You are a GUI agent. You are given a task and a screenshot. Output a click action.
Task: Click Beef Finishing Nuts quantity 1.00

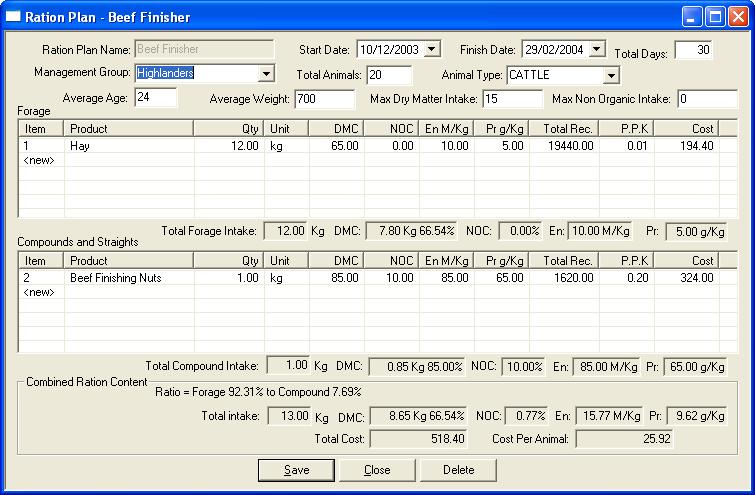(x=229, y=278)
